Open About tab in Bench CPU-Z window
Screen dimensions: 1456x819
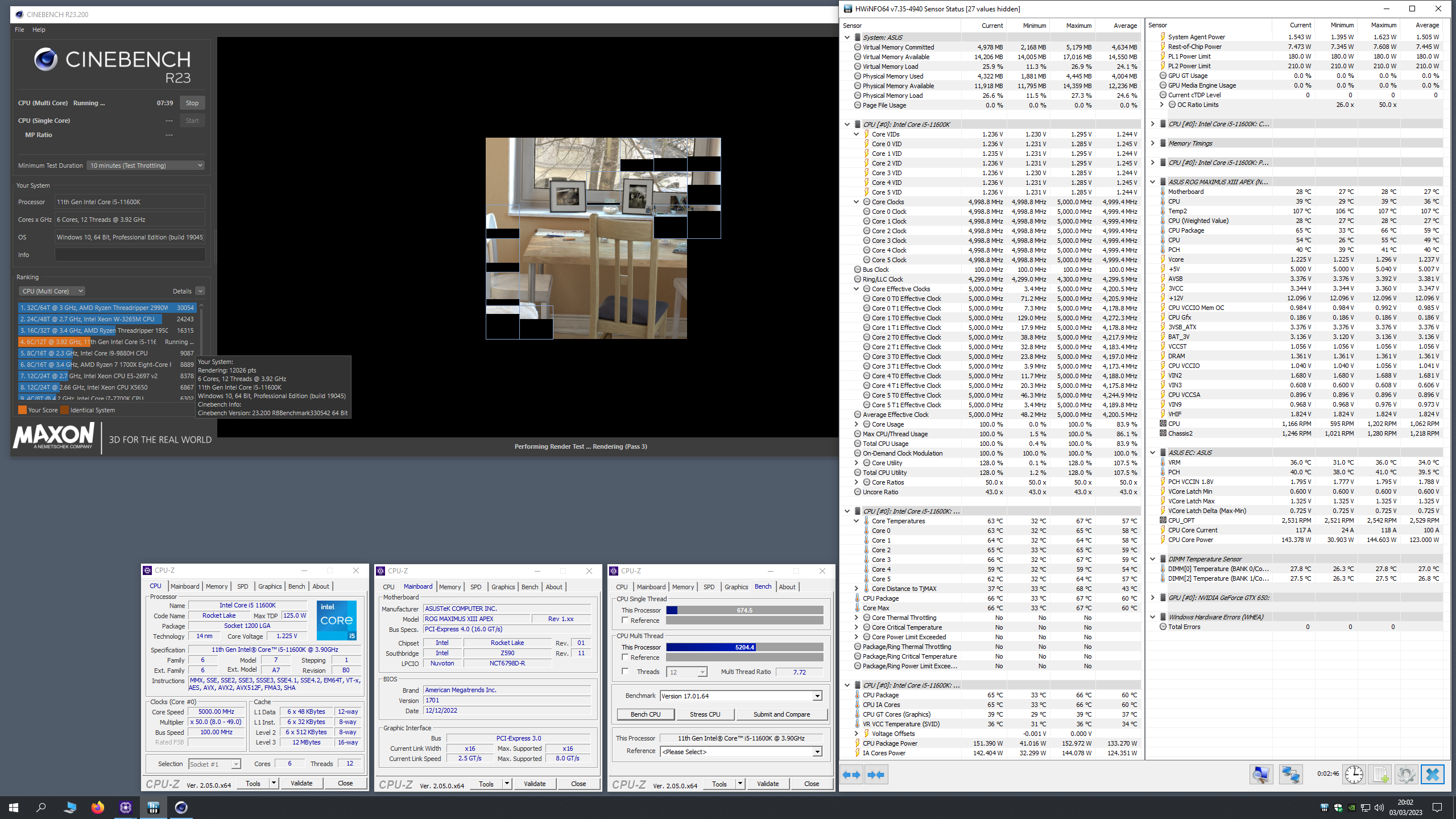(x=787, y=587)
